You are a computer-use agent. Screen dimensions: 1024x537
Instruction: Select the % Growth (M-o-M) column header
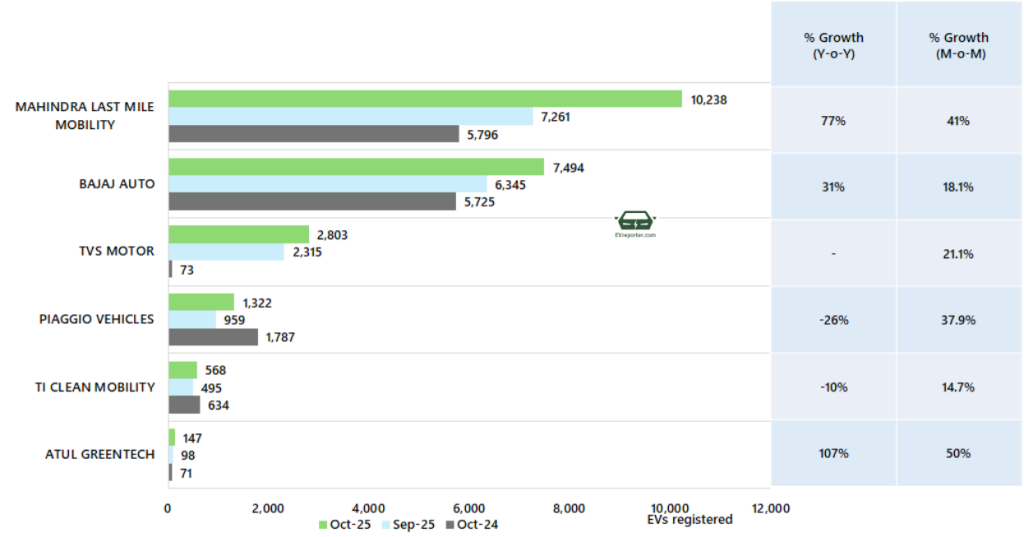point(958,46)
